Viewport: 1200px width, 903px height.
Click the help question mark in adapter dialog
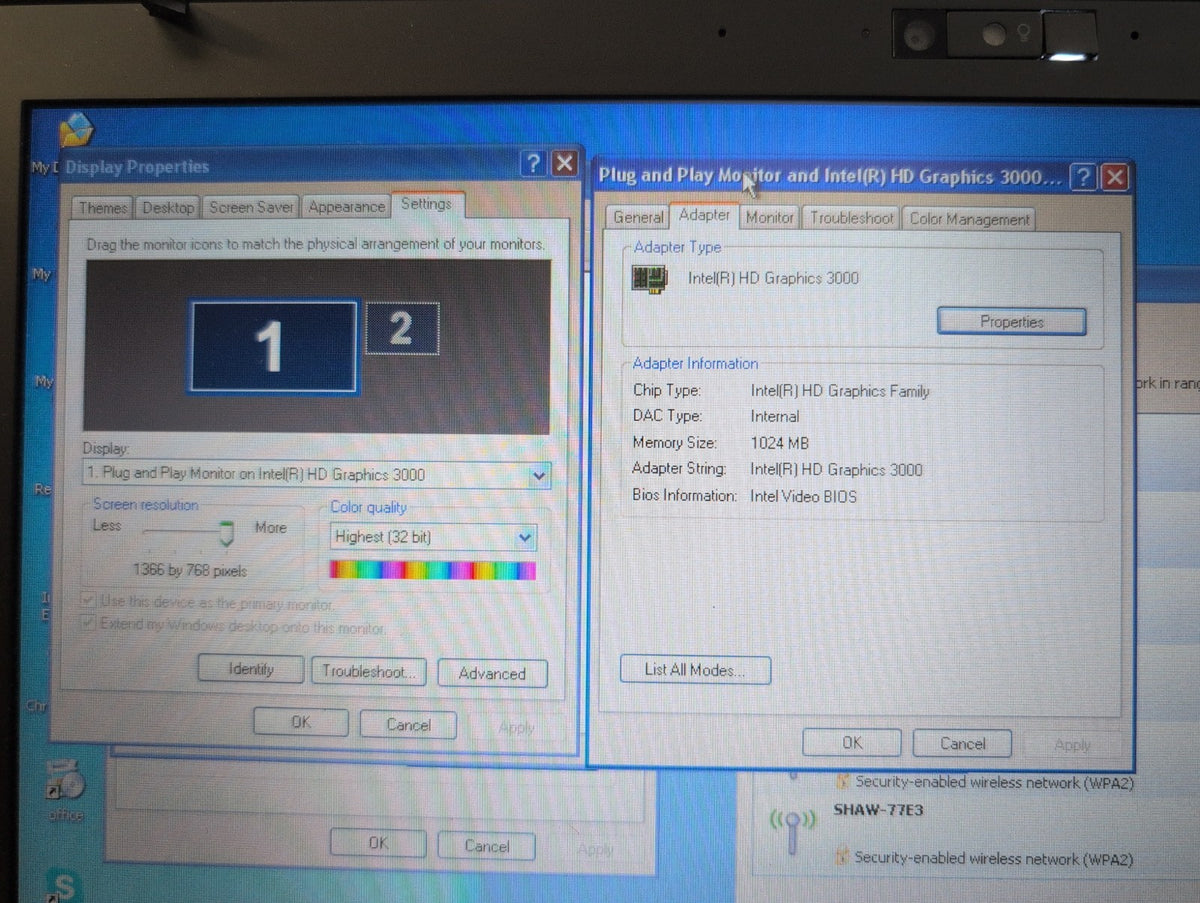(x=1083, y=178)
